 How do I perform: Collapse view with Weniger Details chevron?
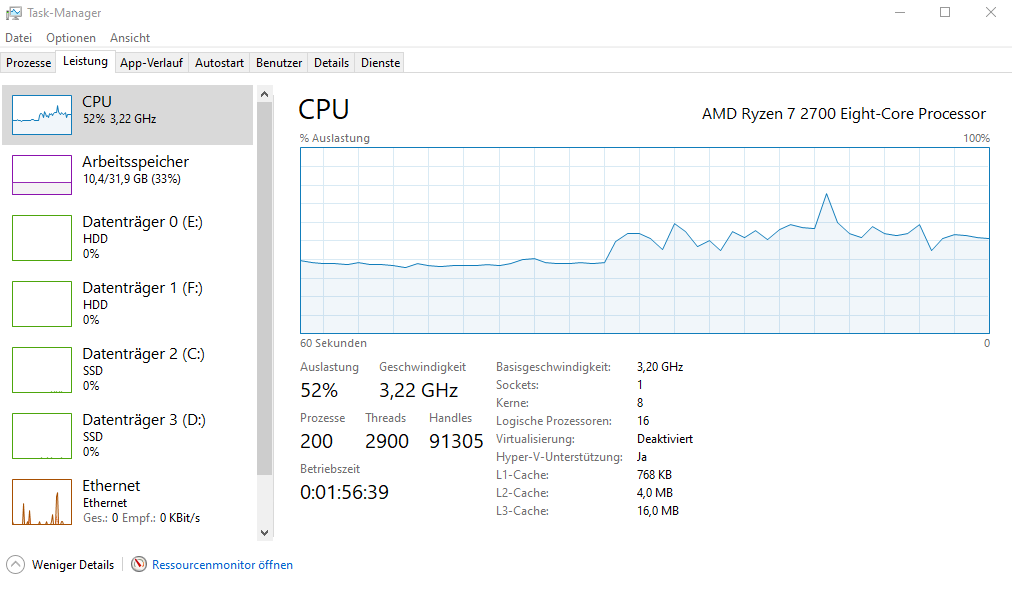[15, 565]
